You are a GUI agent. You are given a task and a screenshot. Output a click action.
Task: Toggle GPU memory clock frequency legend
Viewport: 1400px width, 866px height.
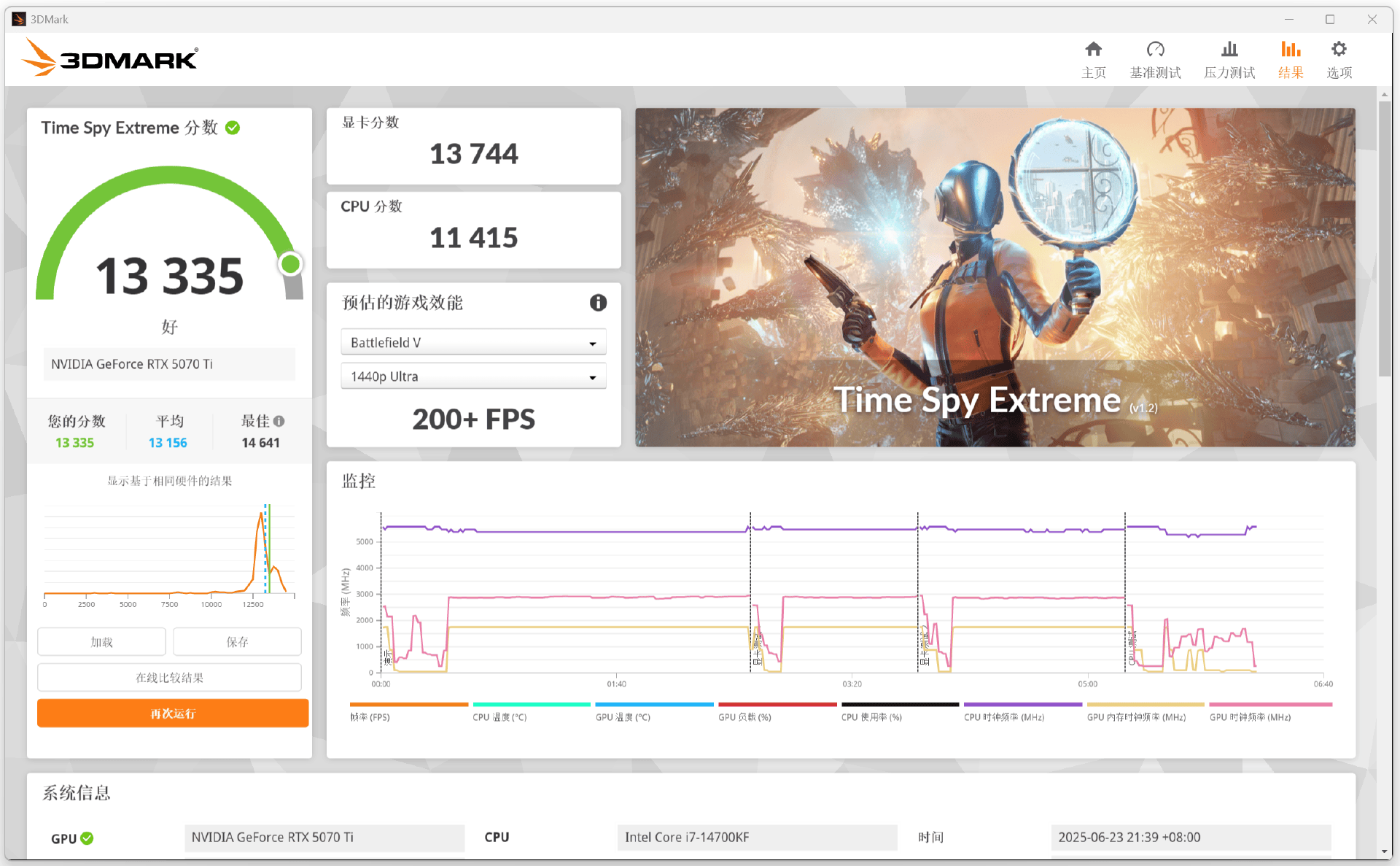(x=1146, y=712)
